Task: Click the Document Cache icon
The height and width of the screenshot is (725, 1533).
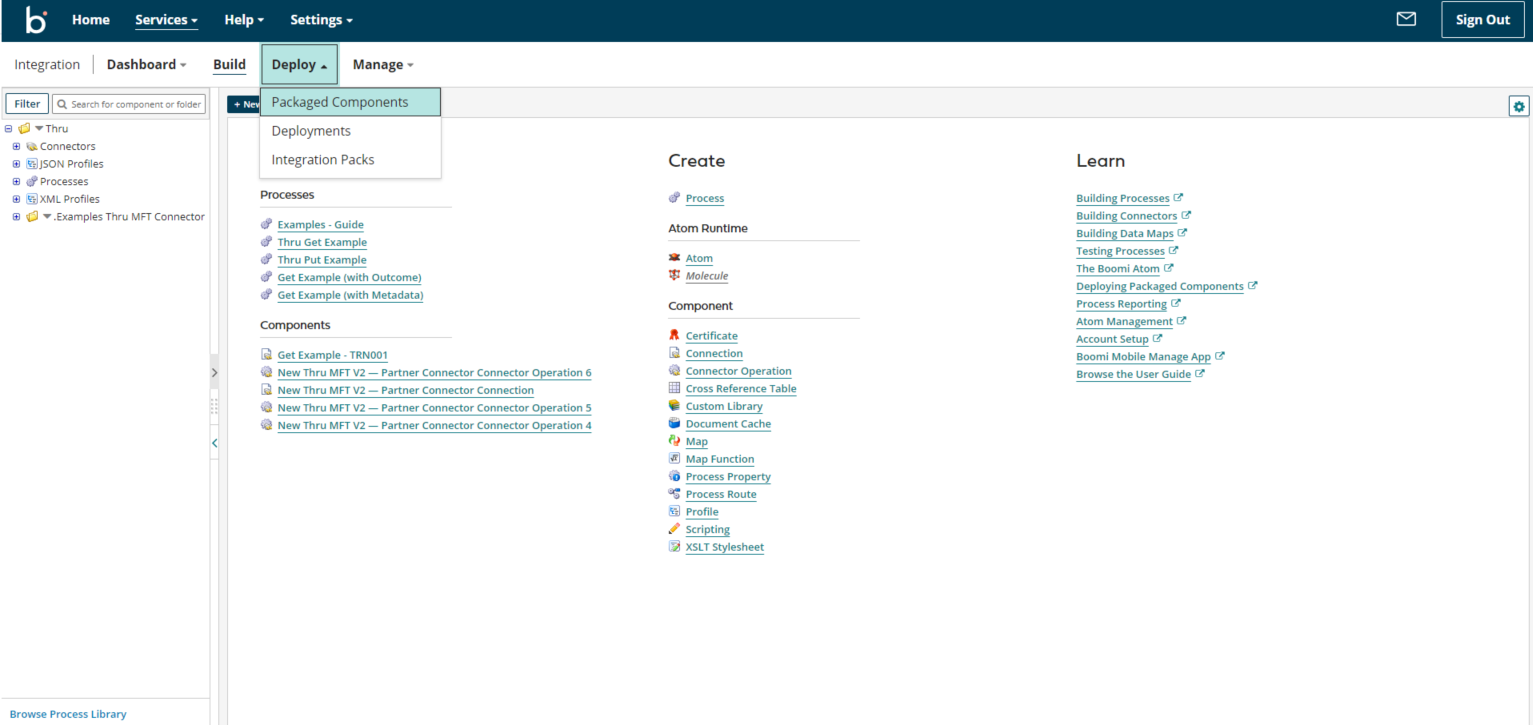Action: click(675, 424)
